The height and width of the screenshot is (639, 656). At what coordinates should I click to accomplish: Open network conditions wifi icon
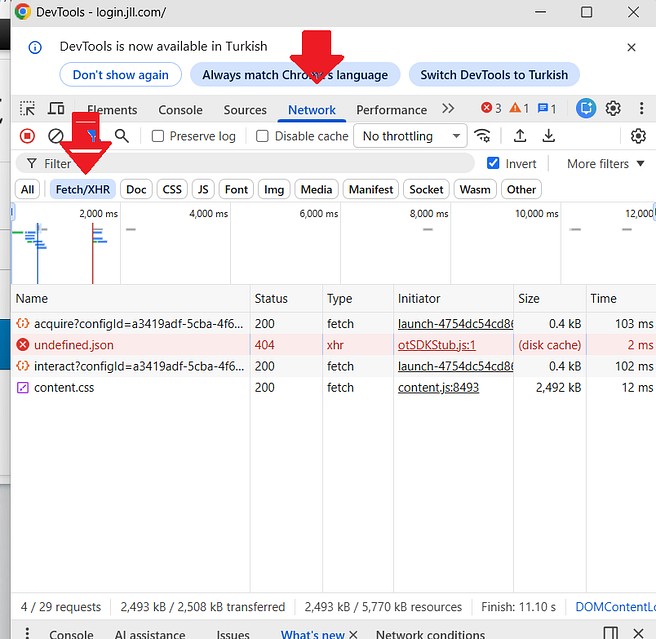point(482,136)
